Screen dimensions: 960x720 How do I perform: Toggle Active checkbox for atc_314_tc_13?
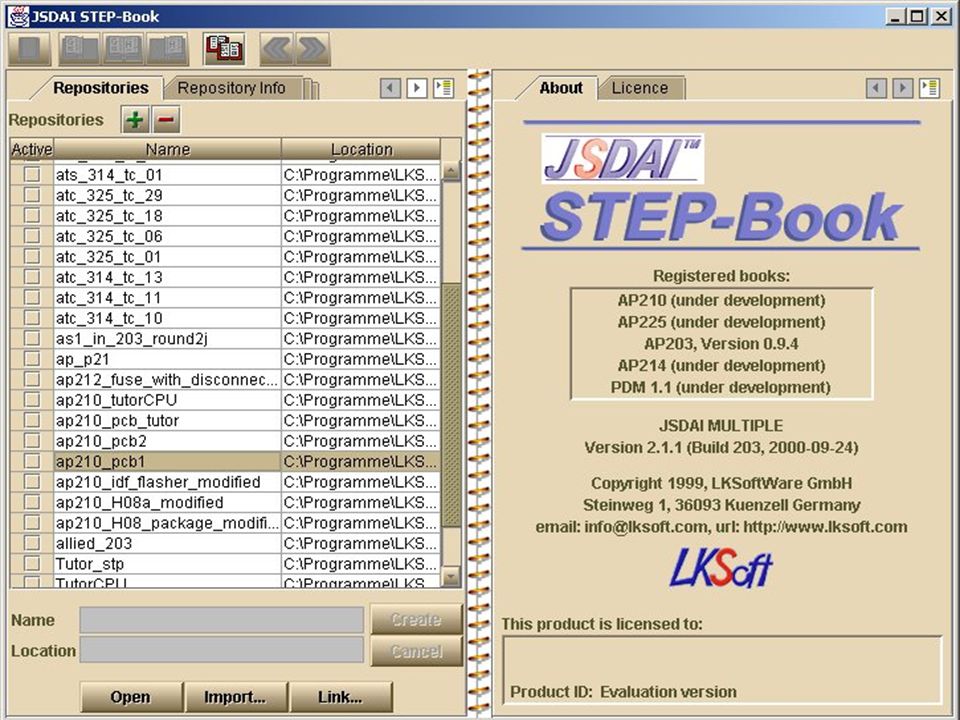(32, 277)
